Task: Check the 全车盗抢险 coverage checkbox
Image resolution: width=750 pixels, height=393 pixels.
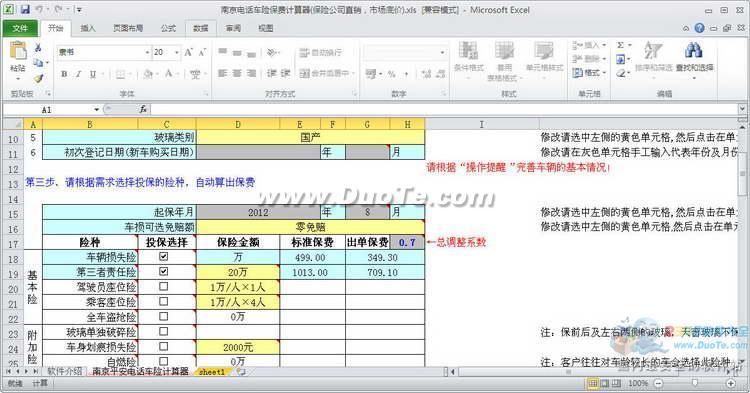Action: 164,317
